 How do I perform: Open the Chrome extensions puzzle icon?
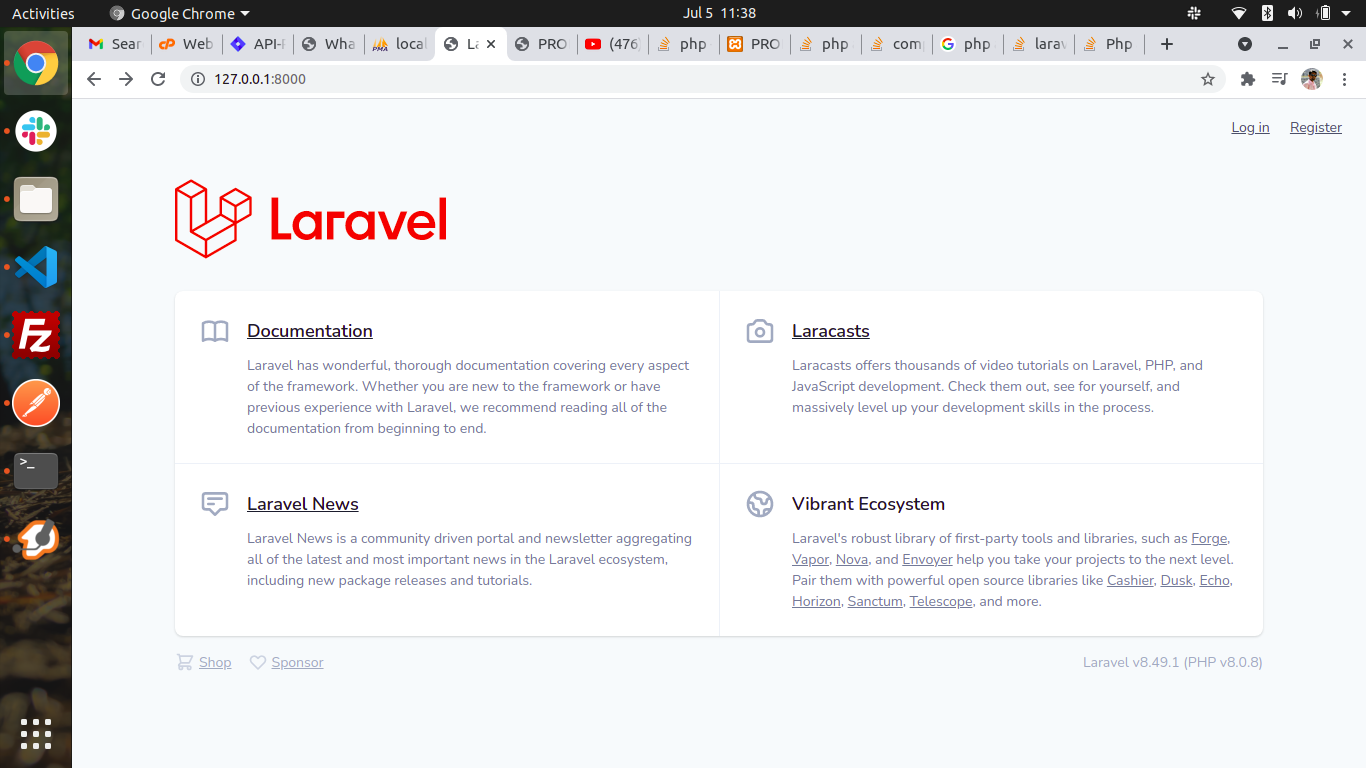(x=1247, y=79)
